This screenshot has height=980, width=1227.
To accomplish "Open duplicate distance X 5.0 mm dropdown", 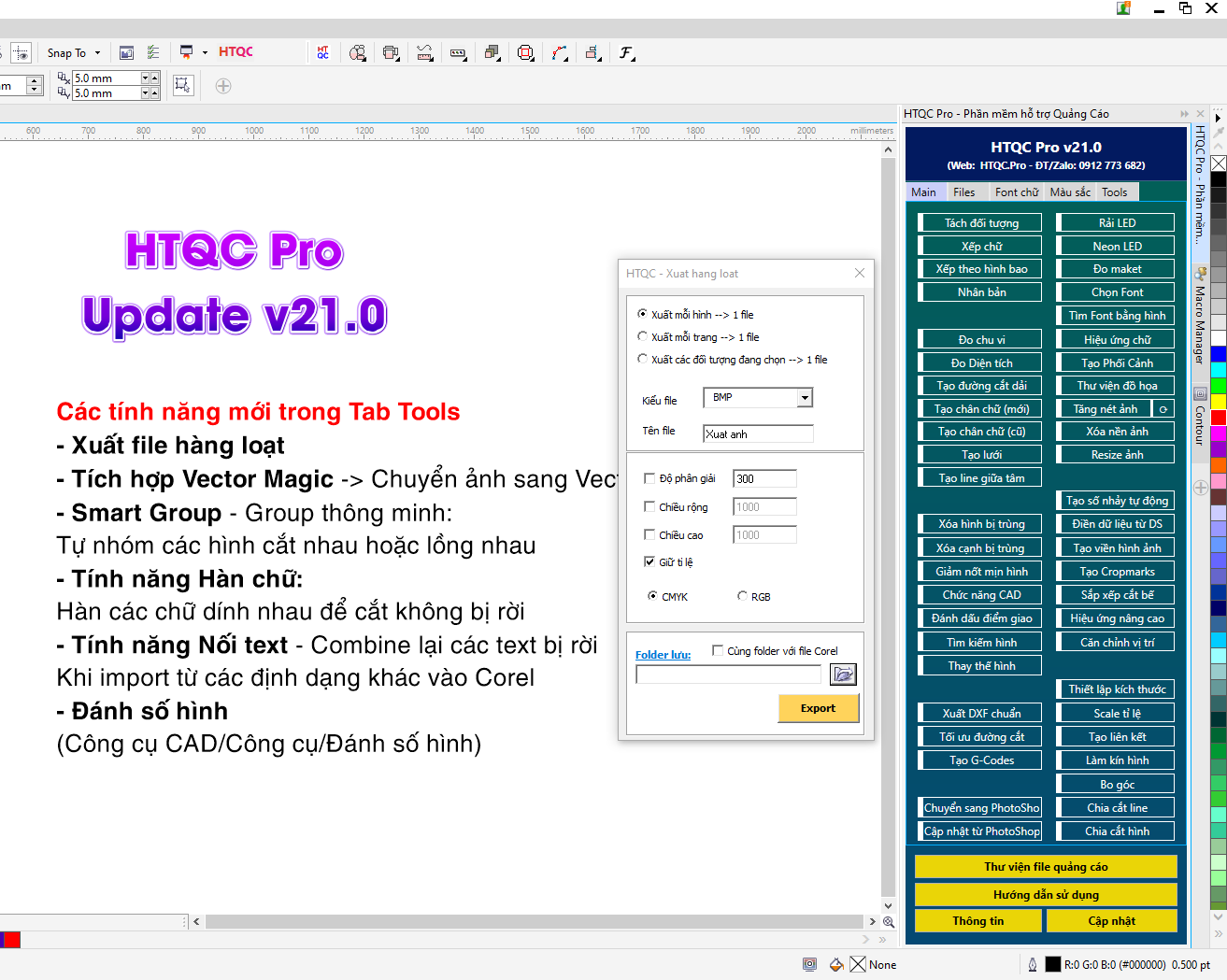I will pyautogui.click(x=145, y=78).
